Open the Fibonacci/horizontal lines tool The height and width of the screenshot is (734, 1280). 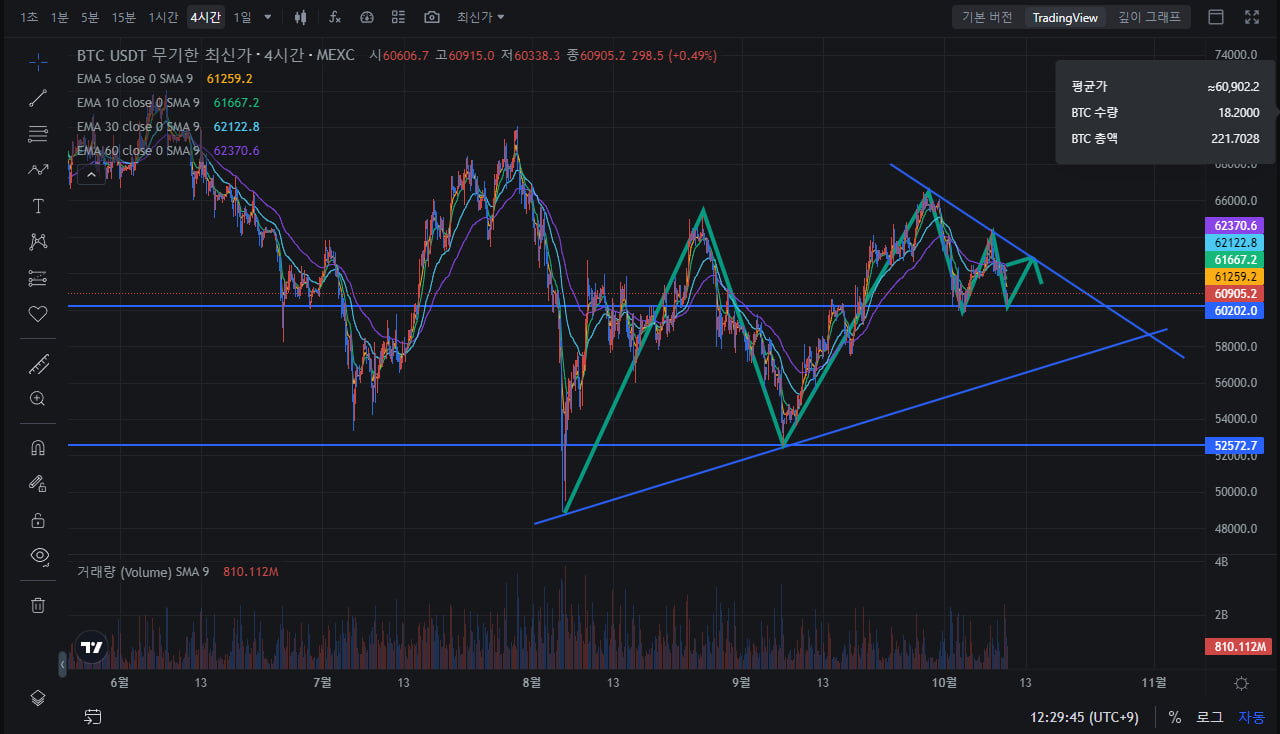click(x=38, y=134)
